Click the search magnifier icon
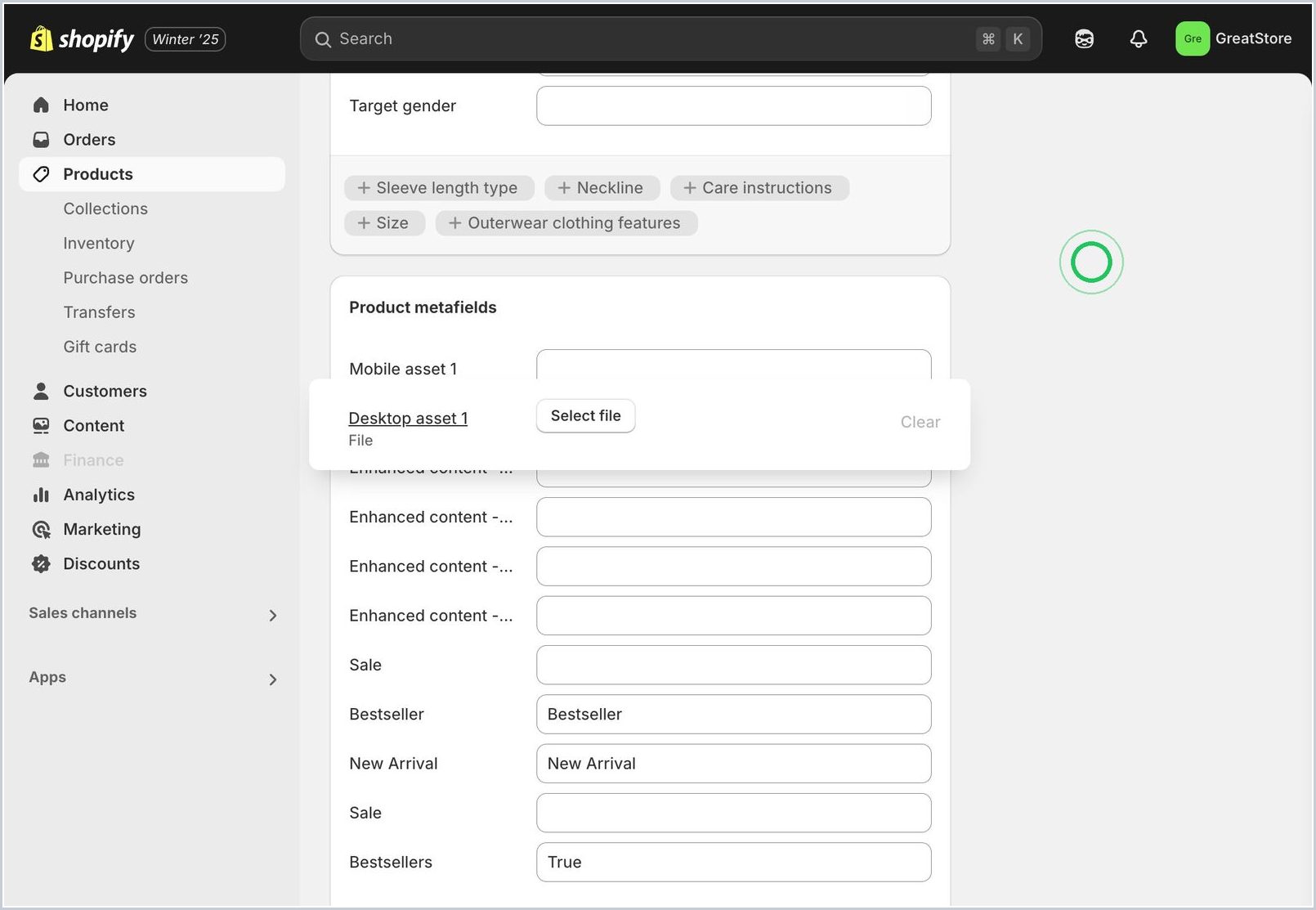The image size is (1316, 910). [323, 39]
